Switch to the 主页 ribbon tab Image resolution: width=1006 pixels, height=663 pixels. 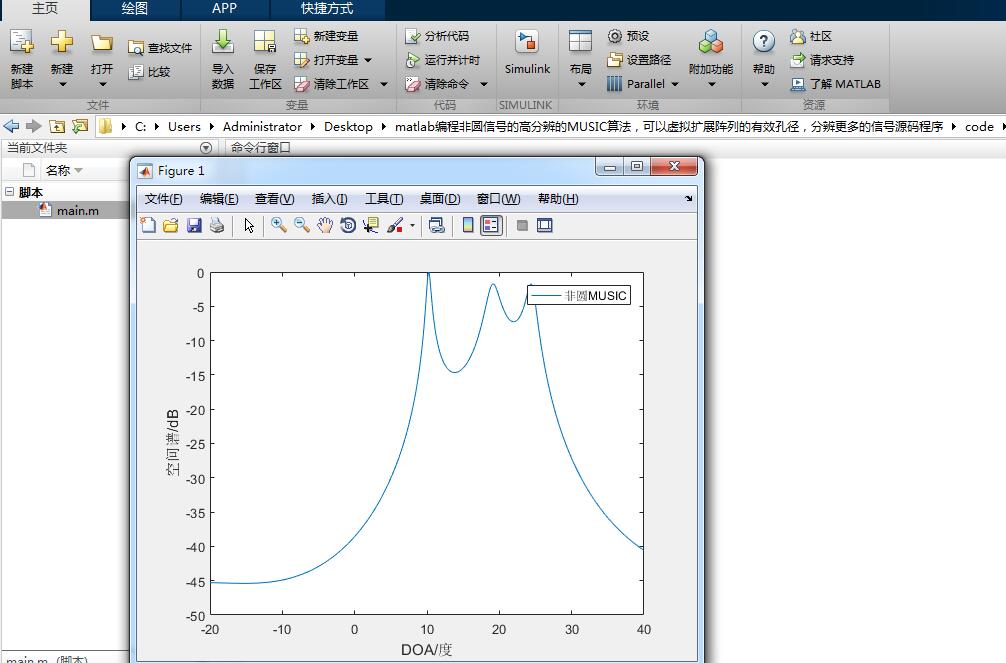coord(45,9)
